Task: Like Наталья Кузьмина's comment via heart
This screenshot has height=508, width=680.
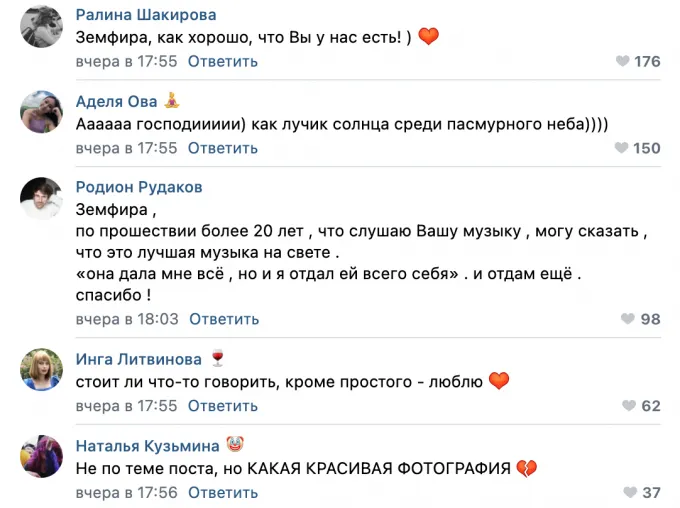Action: click(x=627, y=493)
